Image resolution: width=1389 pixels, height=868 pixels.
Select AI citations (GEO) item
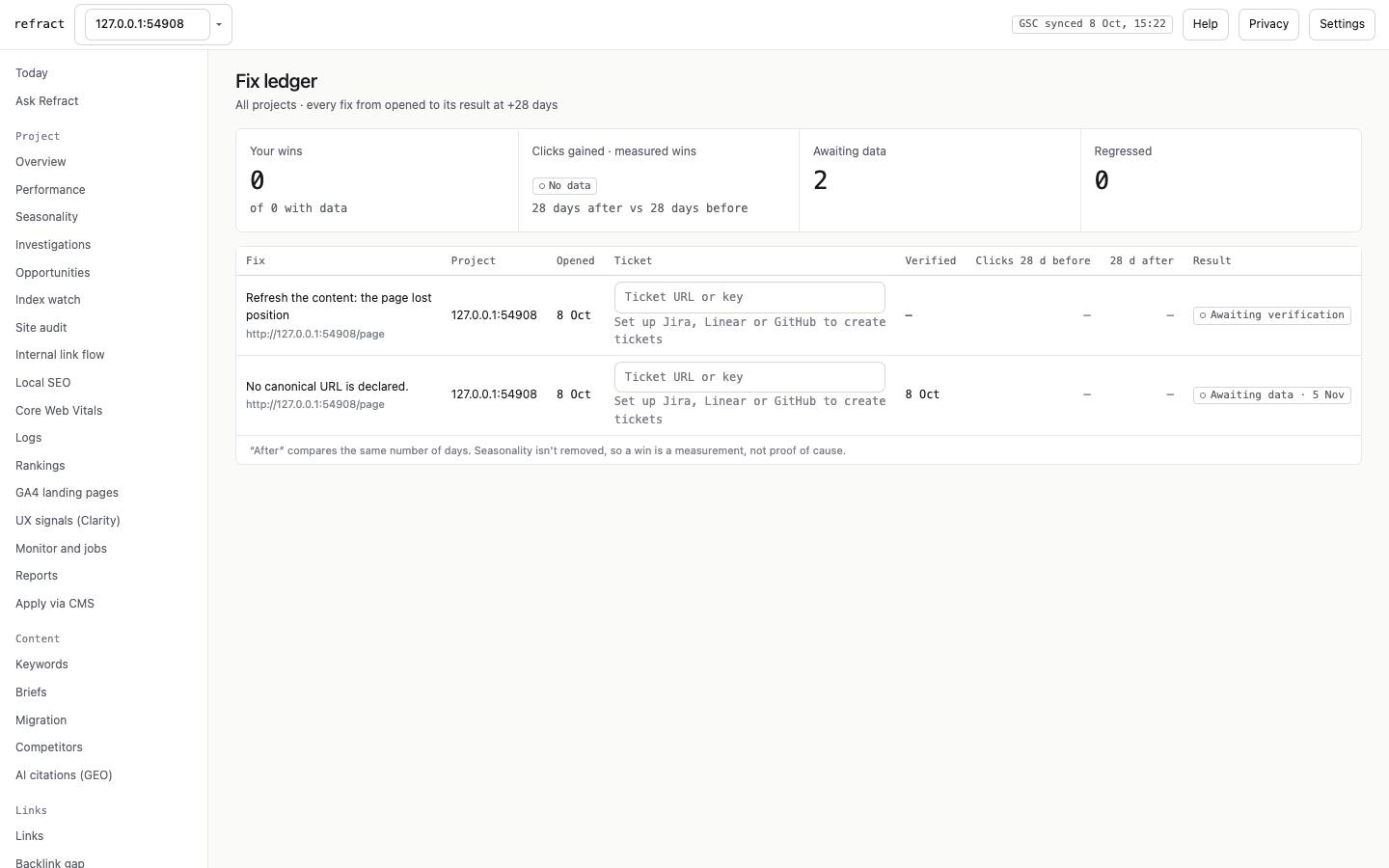point(64,775)
